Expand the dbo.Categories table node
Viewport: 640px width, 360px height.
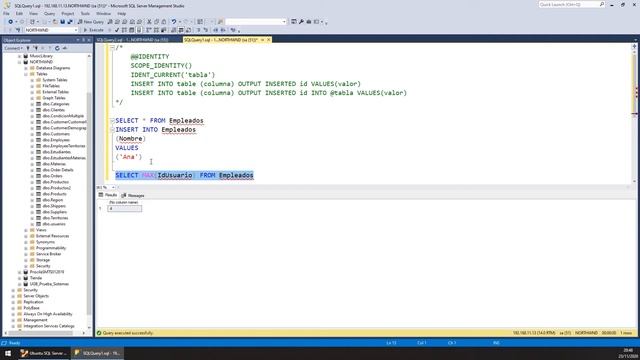[x=32, y=104]
